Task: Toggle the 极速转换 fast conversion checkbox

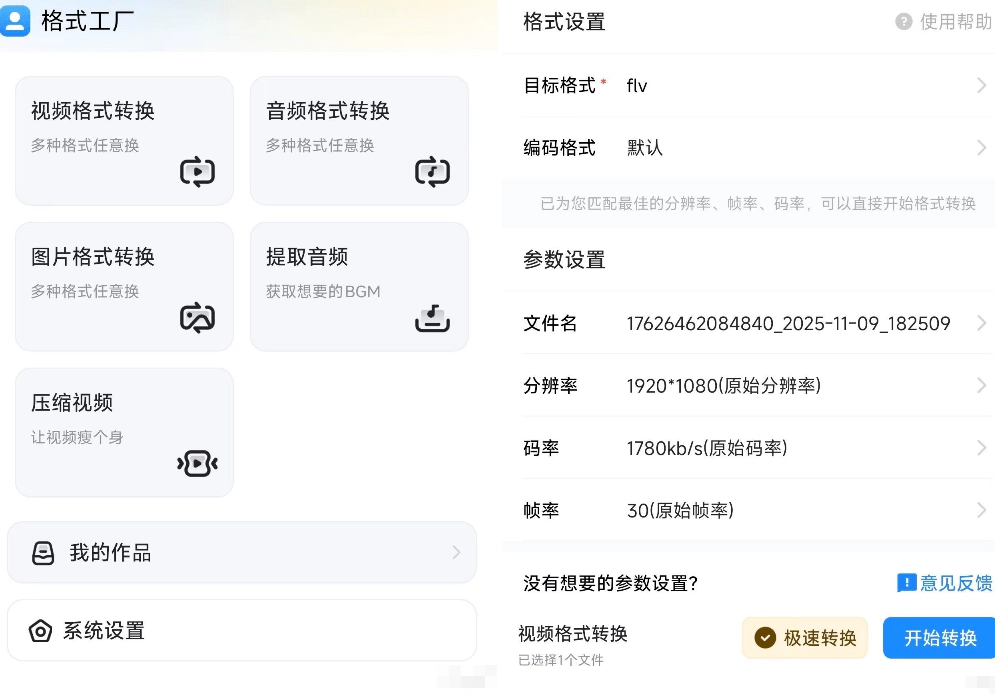Action: coord(766,638)
